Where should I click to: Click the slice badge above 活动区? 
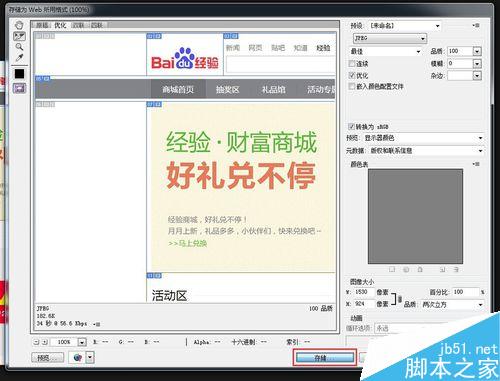pyautogui.click(x=154, y=276)
